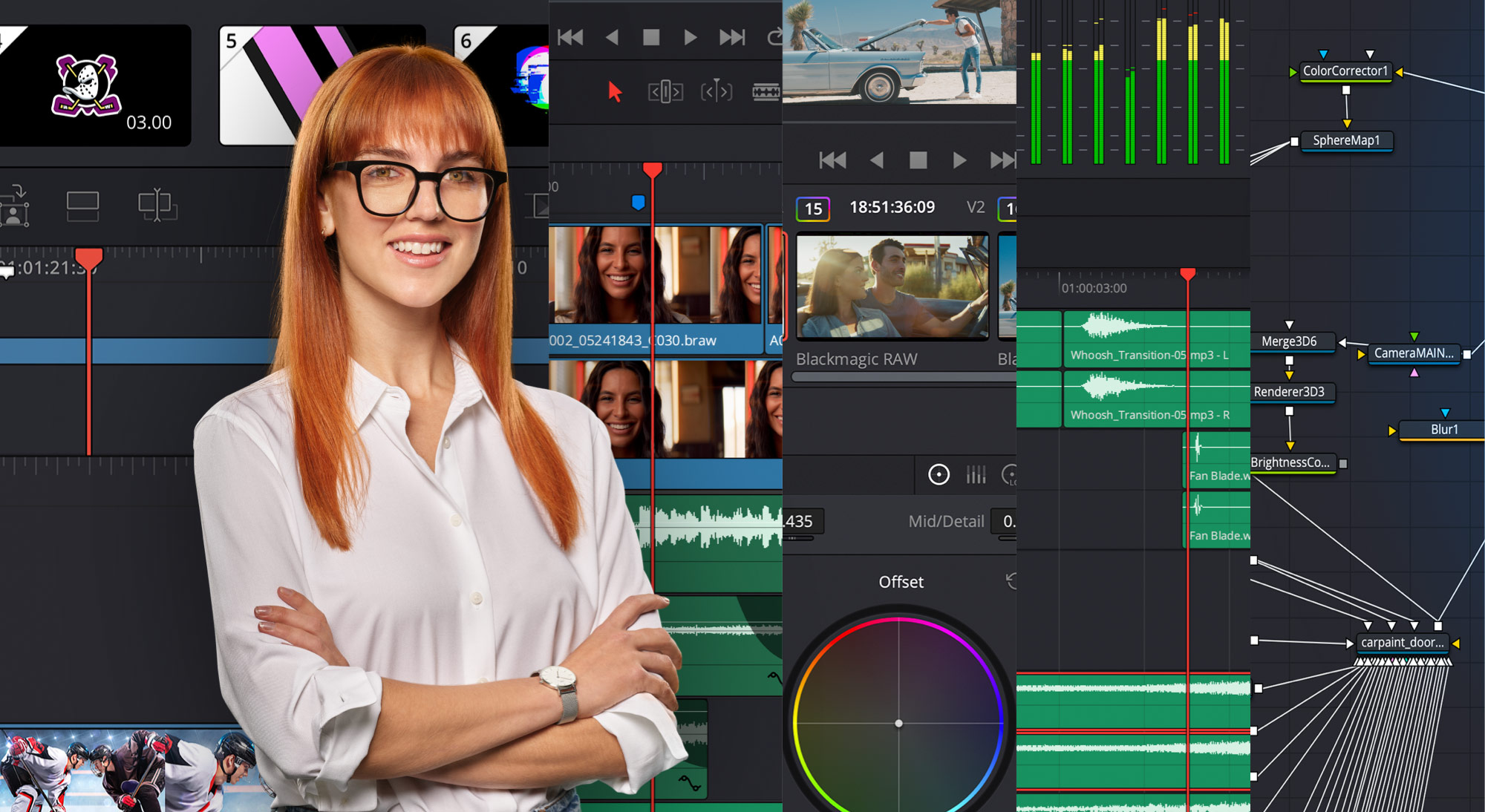Toggle loop playback in the viewer
Image resolution: width=1485 pixels, height=812 pixels.
point(775,36)
